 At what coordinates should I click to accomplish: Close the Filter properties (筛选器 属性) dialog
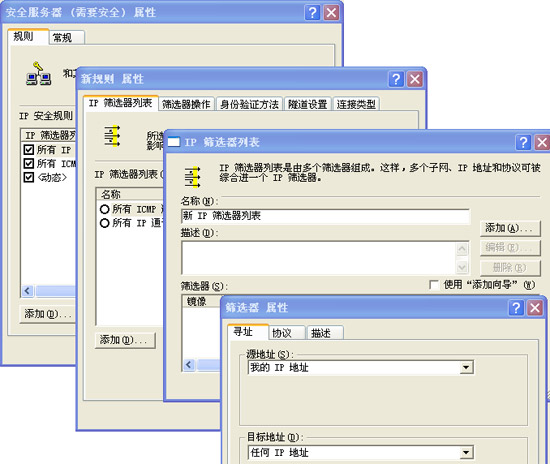[535, 308]
